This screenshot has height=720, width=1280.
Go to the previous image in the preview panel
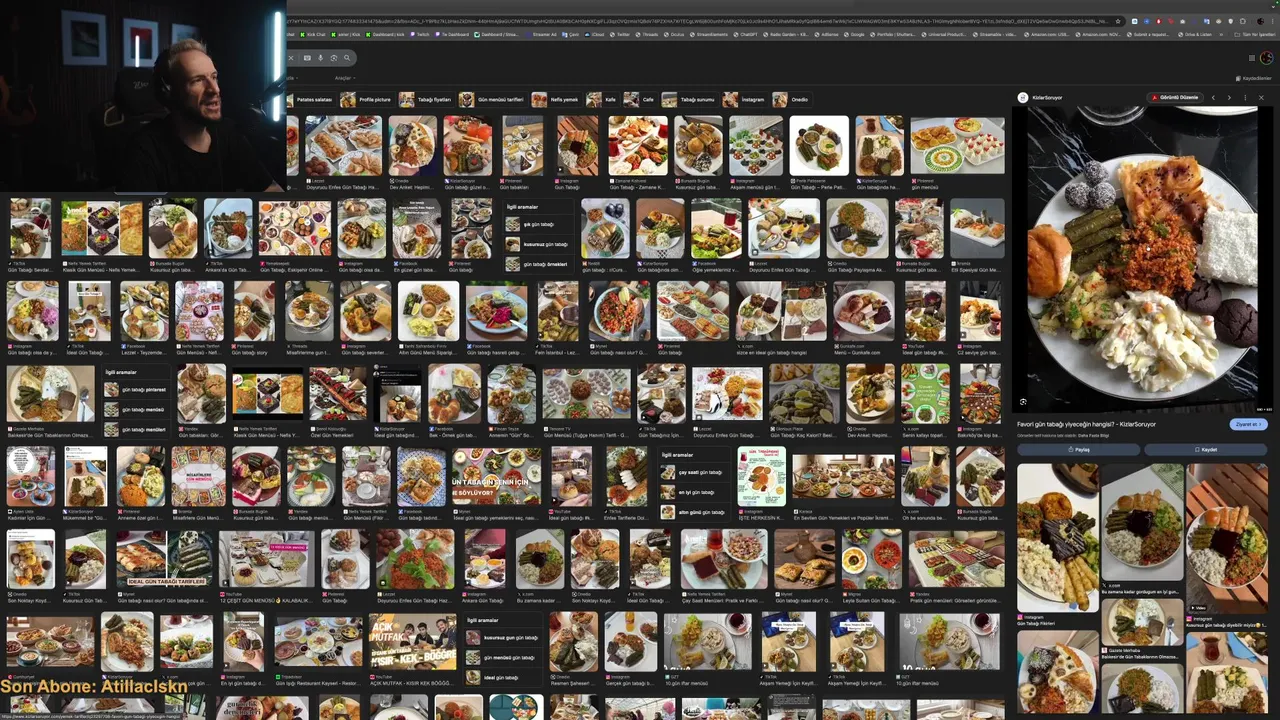(x=1213, y=98)
